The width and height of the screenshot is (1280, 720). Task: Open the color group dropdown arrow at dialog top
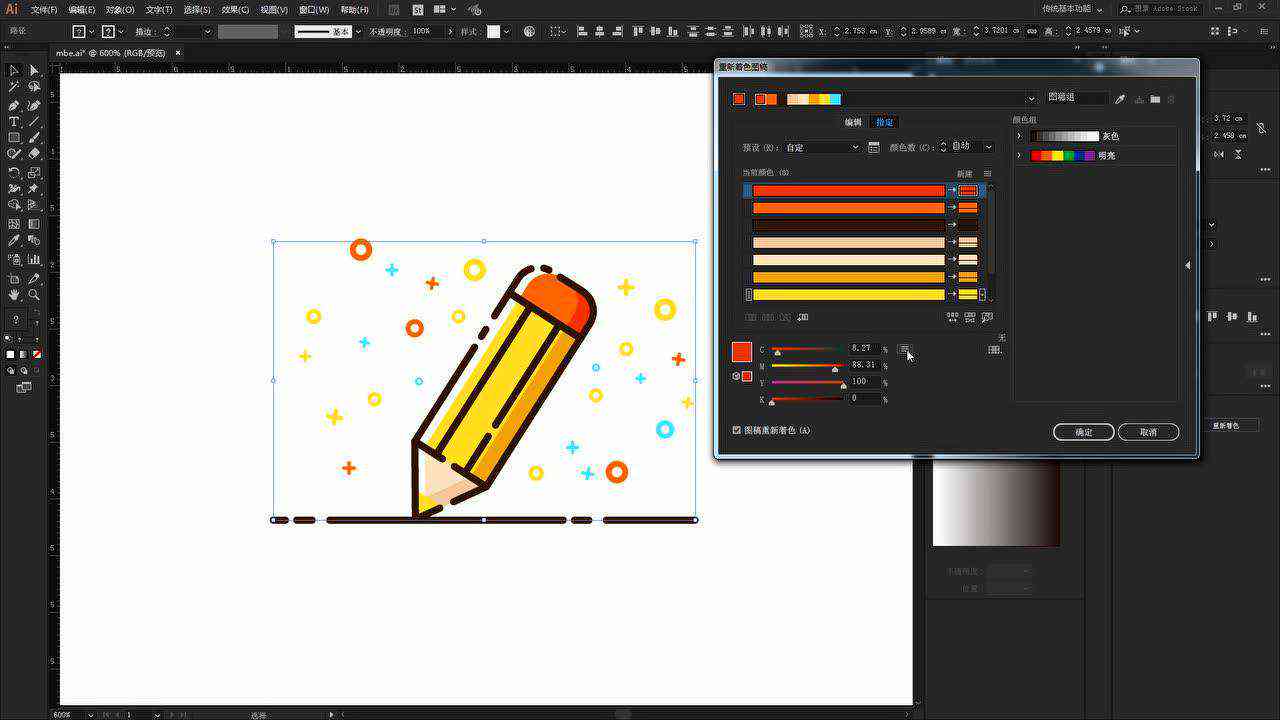pyautogui.click(x=1031, y=99)
